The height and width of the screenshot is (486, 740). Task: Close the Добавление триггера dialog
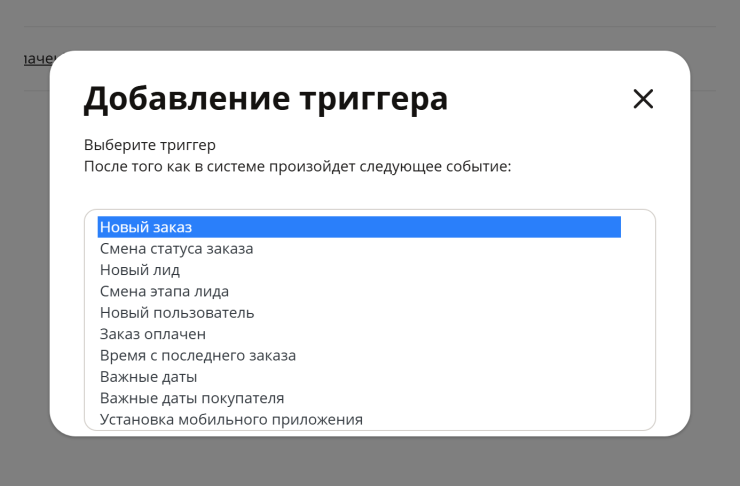click(x=643, y=99)
